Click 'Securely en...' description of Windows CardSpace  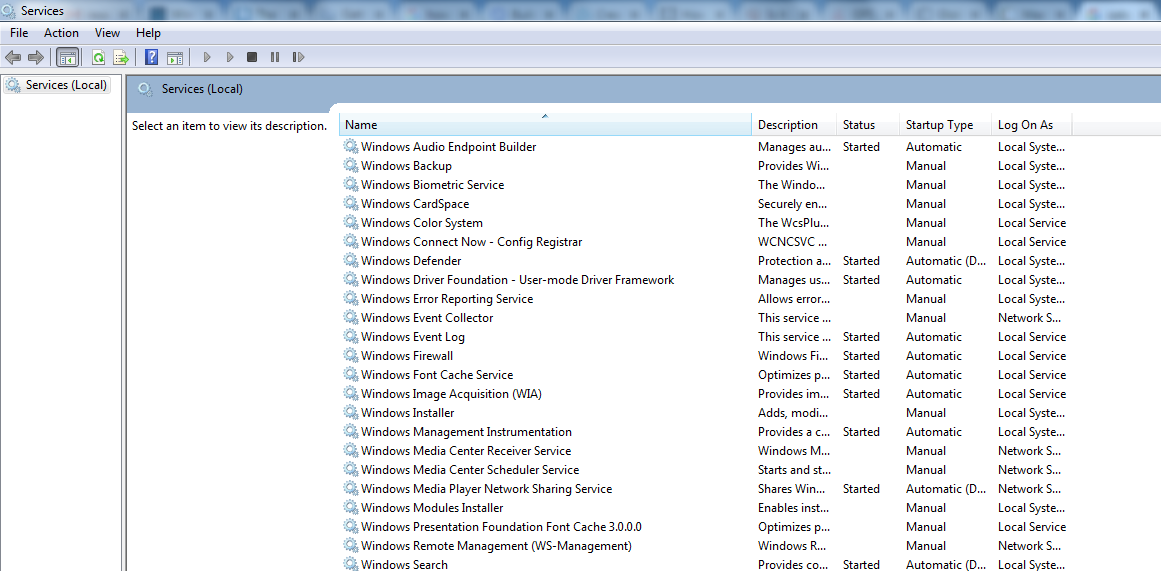click(792, 204)
